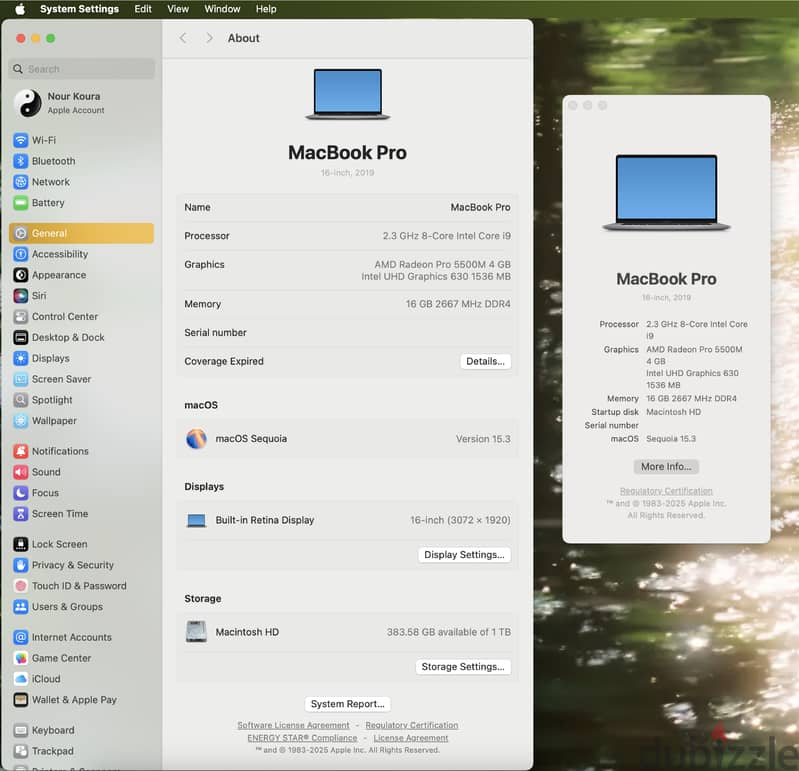Click the Trackpad sidebar icon
The image size is (799, 771).
point(20,752)
